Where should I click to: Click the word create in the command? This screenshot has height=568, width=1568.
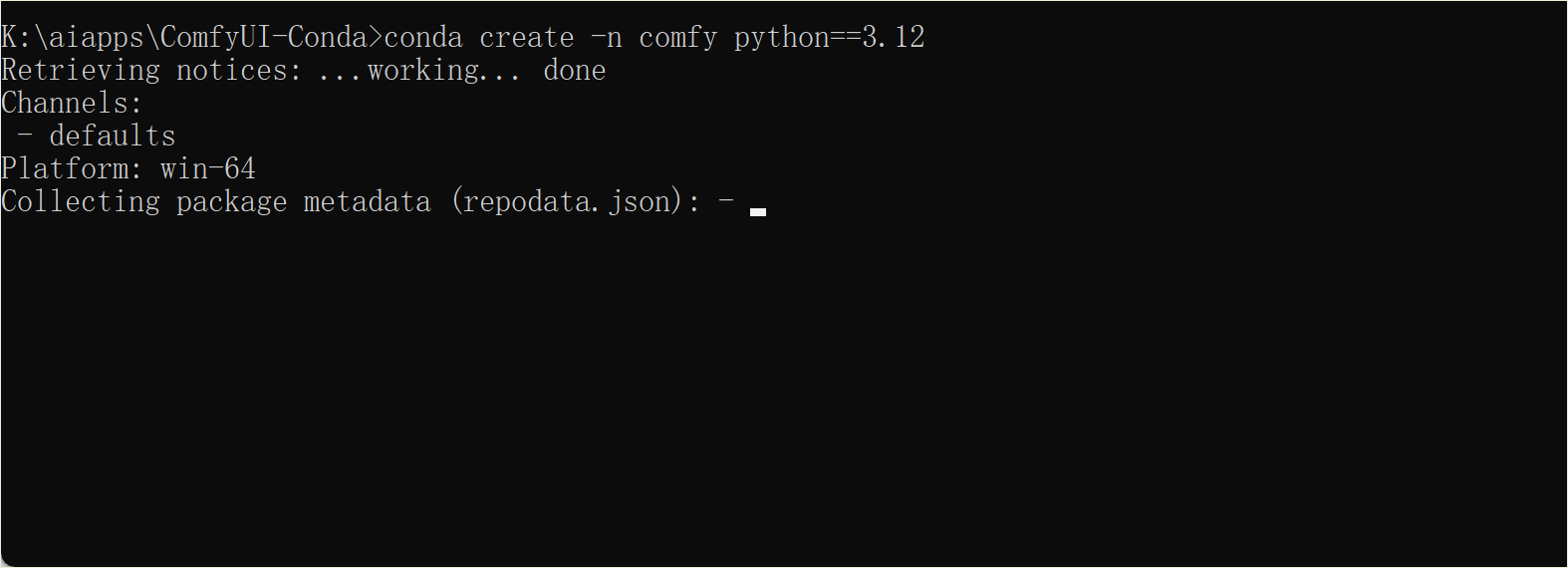527,38
